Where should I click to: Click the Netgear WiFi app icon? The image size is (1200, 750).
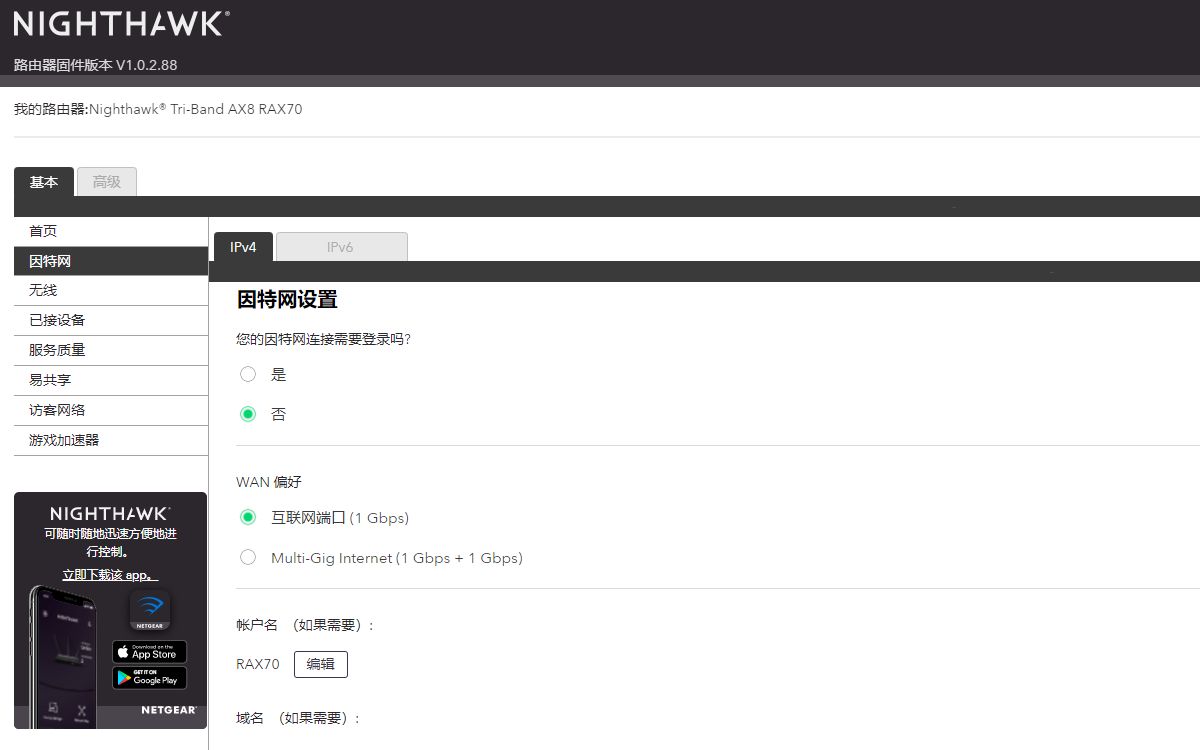pos(150,610)
